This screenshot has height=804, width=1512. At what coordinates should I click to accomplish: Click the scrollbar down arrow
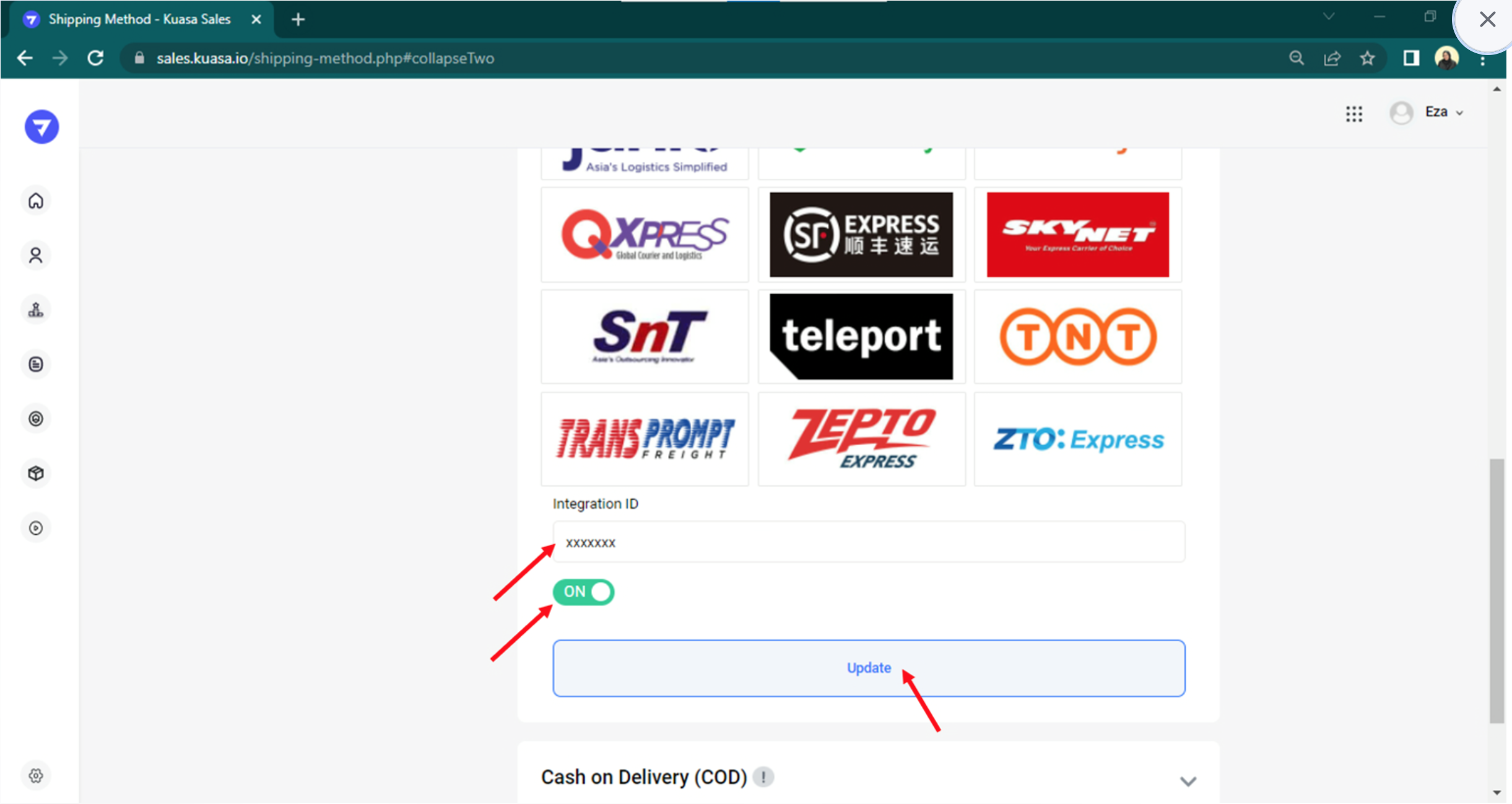1497,792
